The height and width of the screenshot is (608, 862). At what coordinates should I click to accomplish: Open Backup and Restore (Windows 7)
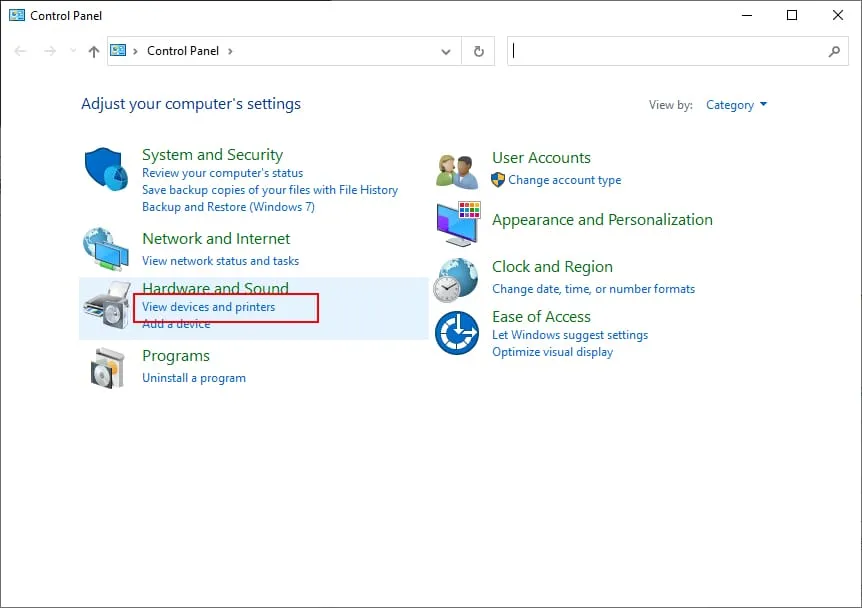point(228,207)
